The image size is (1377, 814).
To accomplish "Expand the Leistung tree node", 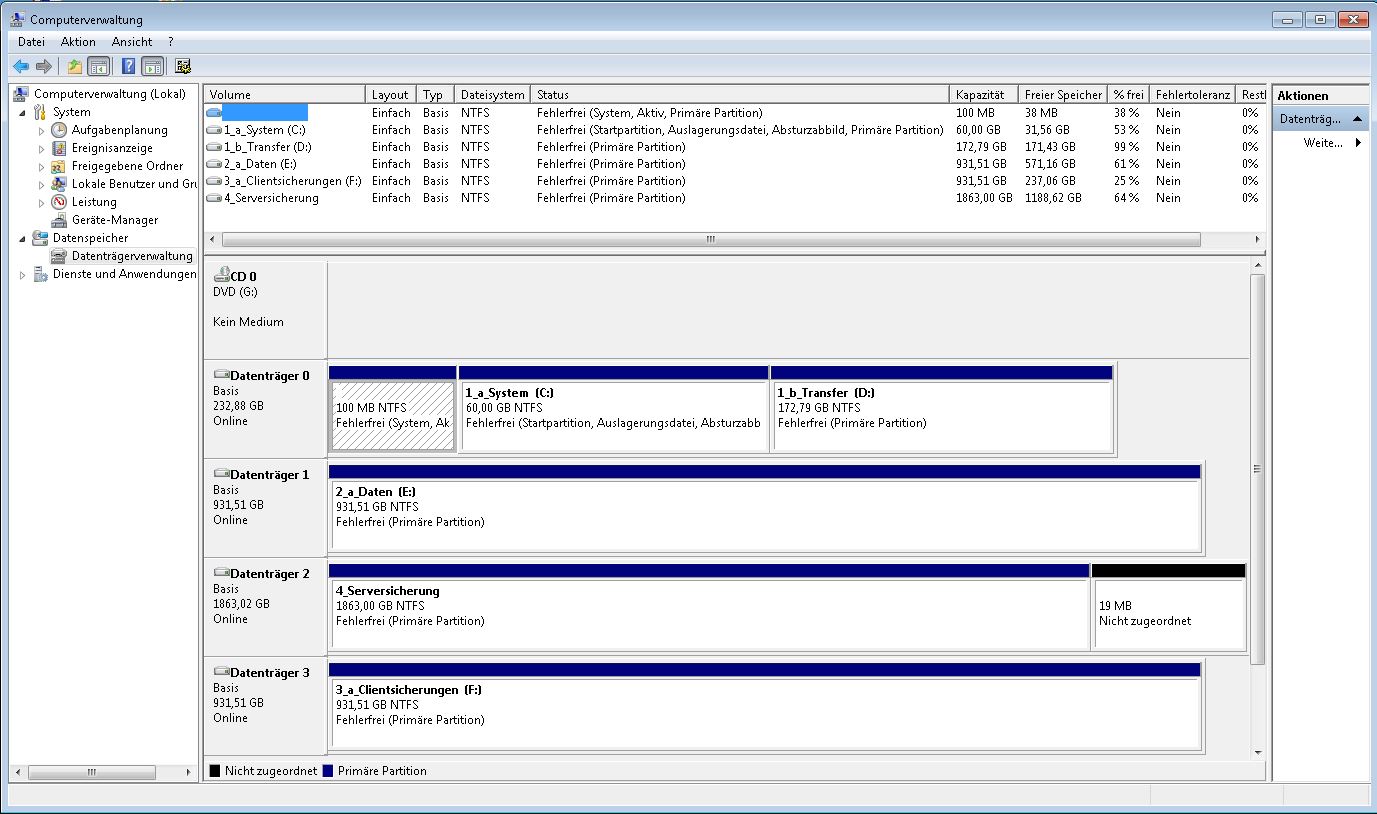I will (x=42, y=203).
